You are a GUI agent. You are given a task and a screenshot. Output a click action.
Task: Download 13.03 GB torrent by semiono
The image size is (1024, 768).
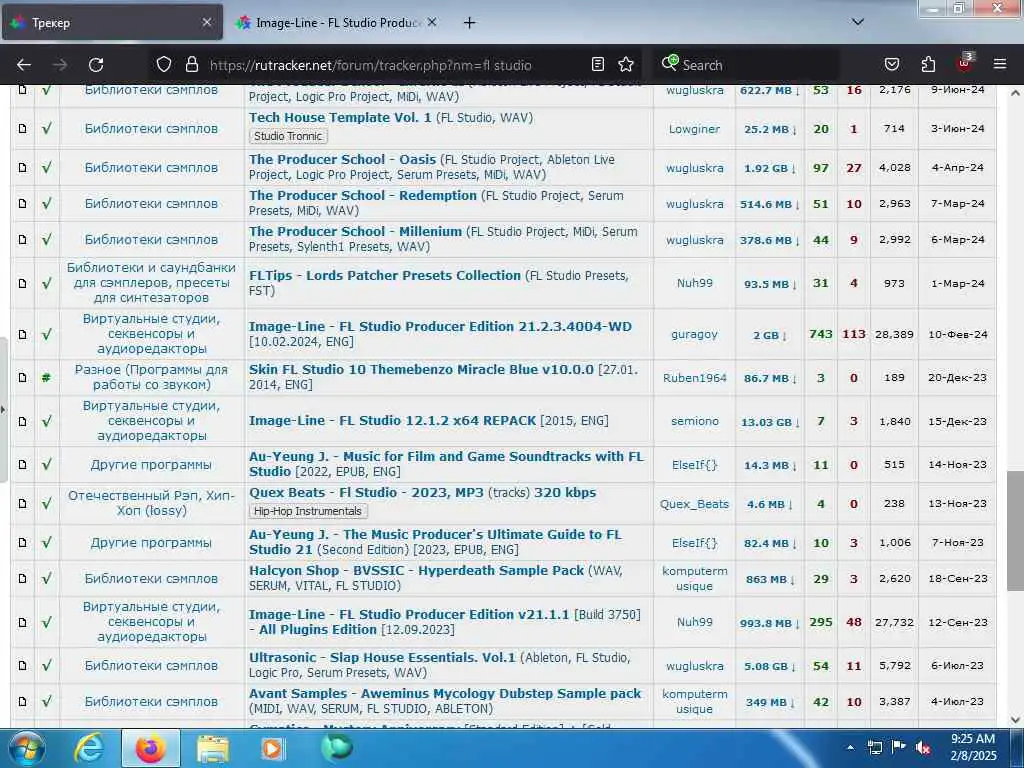click(x=770, y=422)
